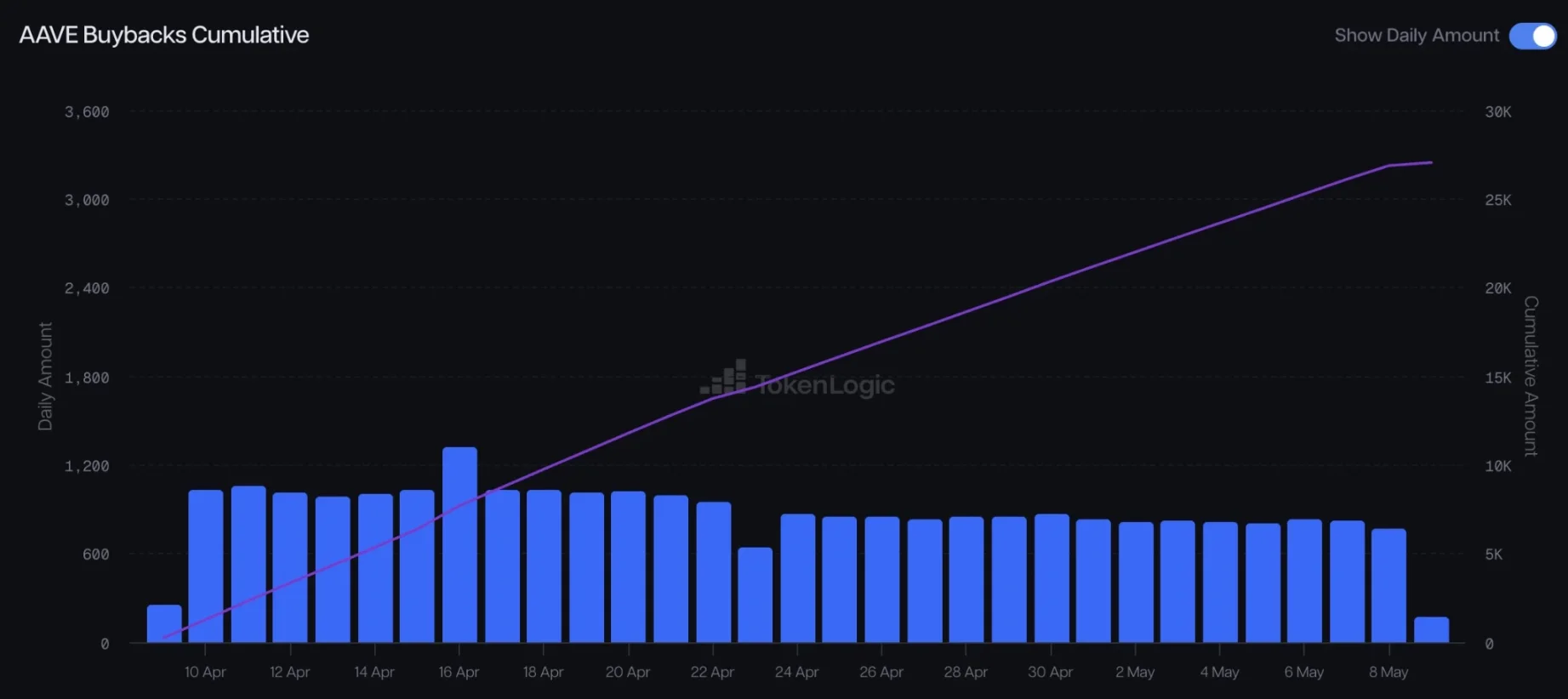Click the purple cumulative line endpoint
This screenshot has height=699, width=1568.
1431,162
